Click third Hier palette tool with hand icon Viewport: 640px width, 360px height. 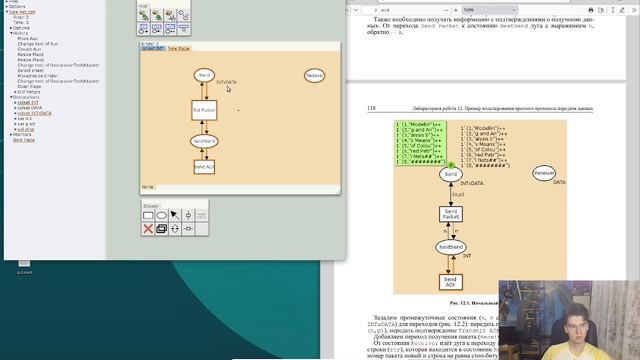tap(170, 16)
